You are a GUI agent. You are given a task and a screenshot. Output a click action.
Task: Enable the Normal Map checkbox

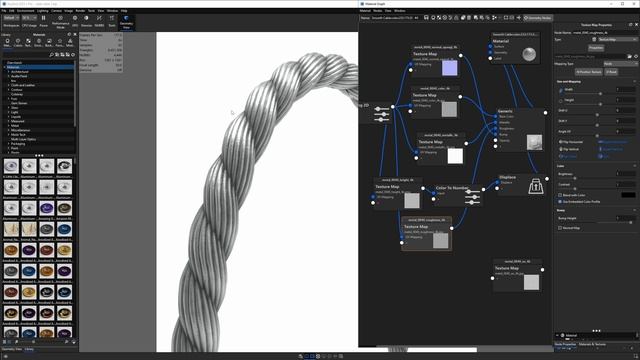(x=560, y=228)
